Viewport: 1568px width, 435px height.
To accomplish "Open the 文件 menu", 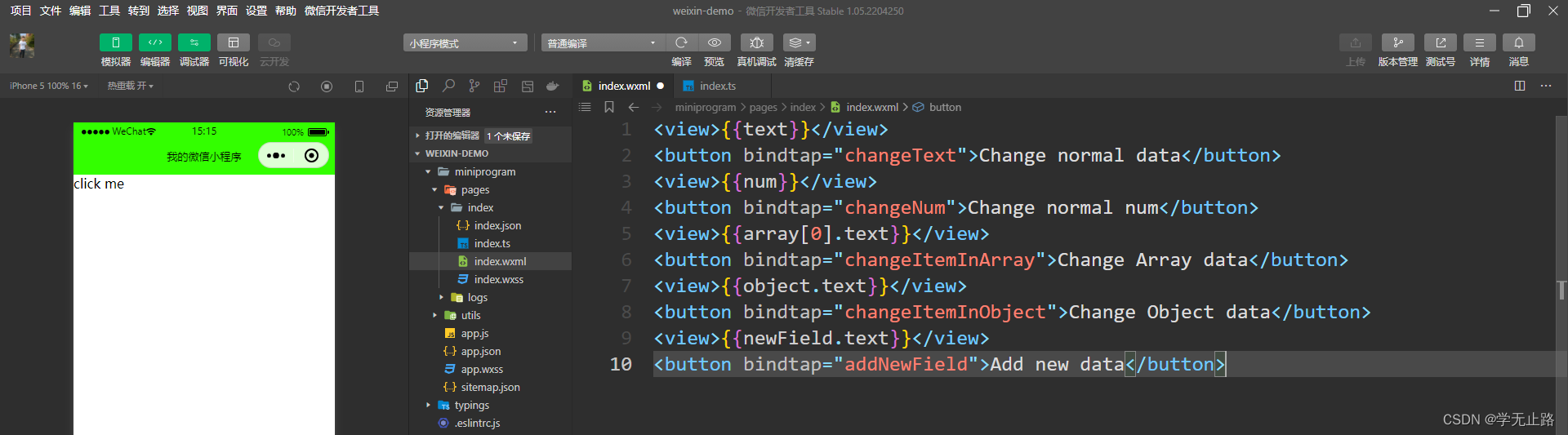I will pos(50,11).
